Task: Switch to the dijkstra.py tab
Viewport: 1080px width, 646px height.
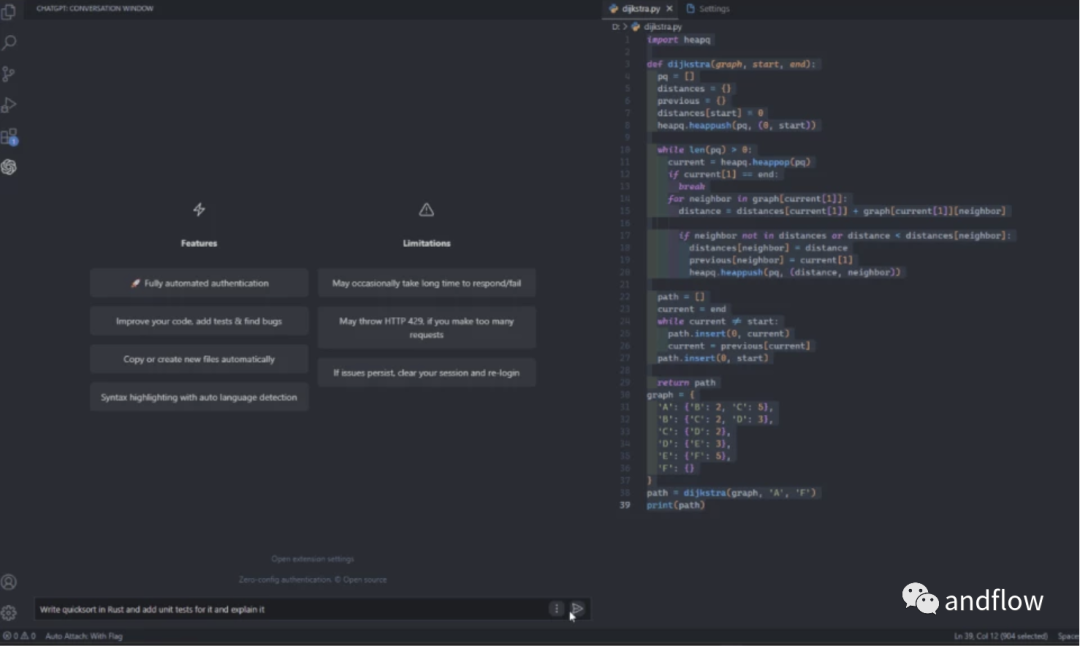Action: [x=641, y=9]
